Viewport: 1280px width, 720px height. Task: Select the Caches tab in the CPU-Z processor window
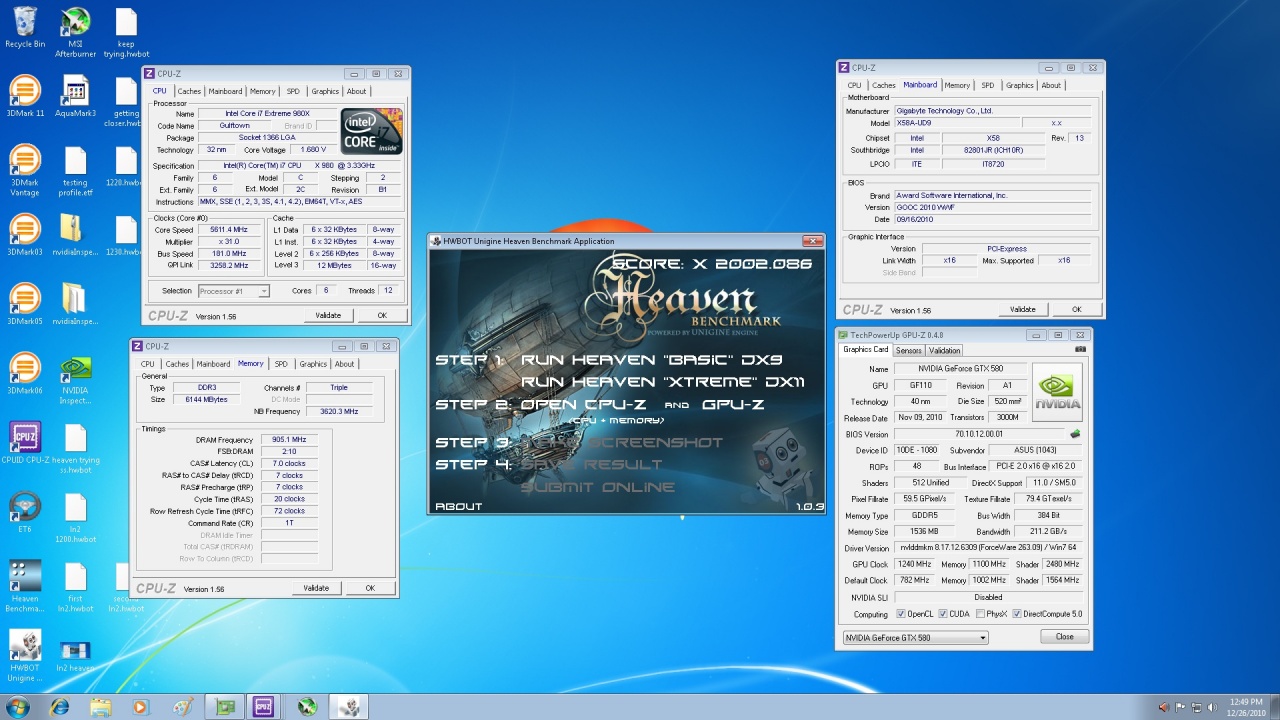189,91
